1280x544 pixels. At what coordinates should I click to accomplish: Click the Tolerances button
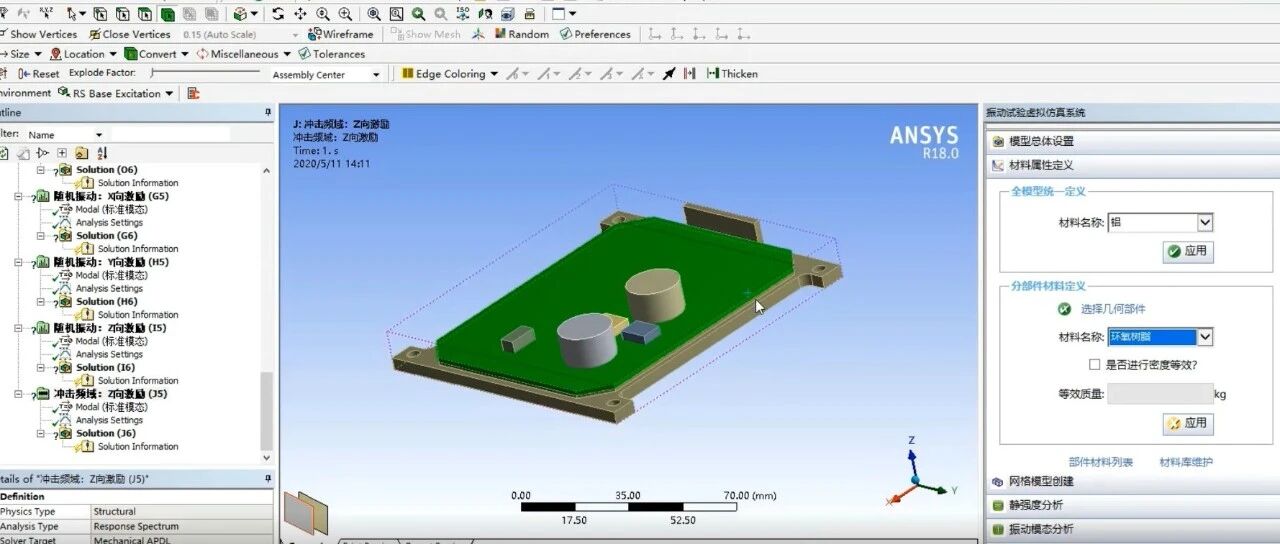point(331,54)
